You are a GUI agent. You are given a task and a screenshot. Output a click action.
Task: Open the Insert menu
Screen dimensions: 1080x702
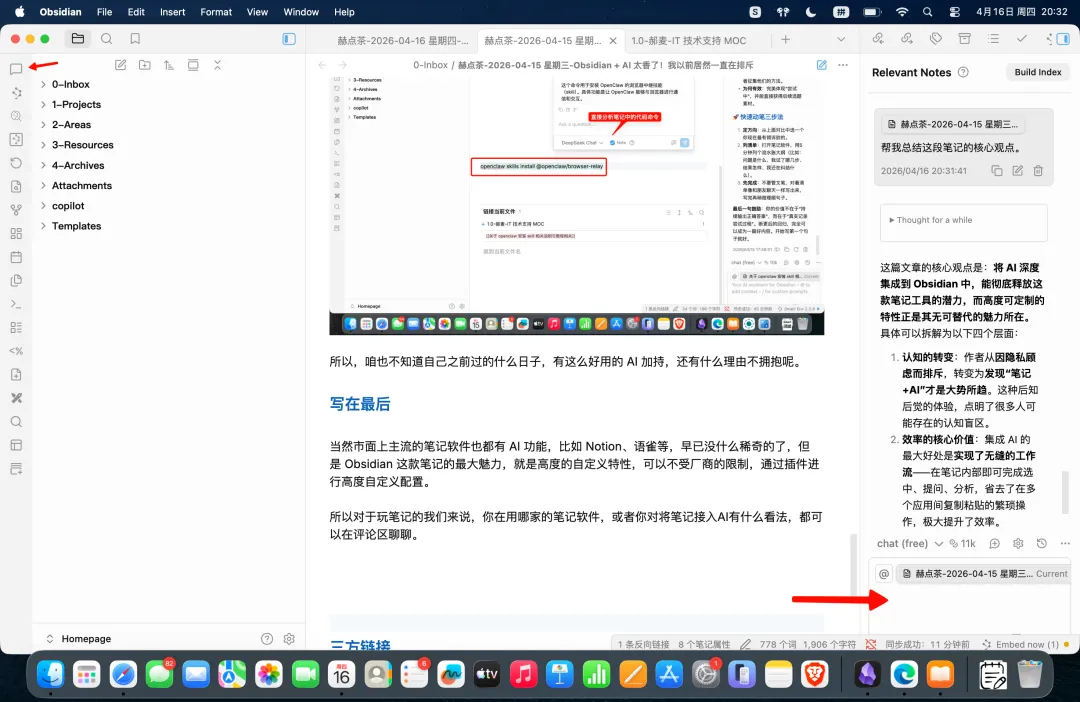click(172, 12)
